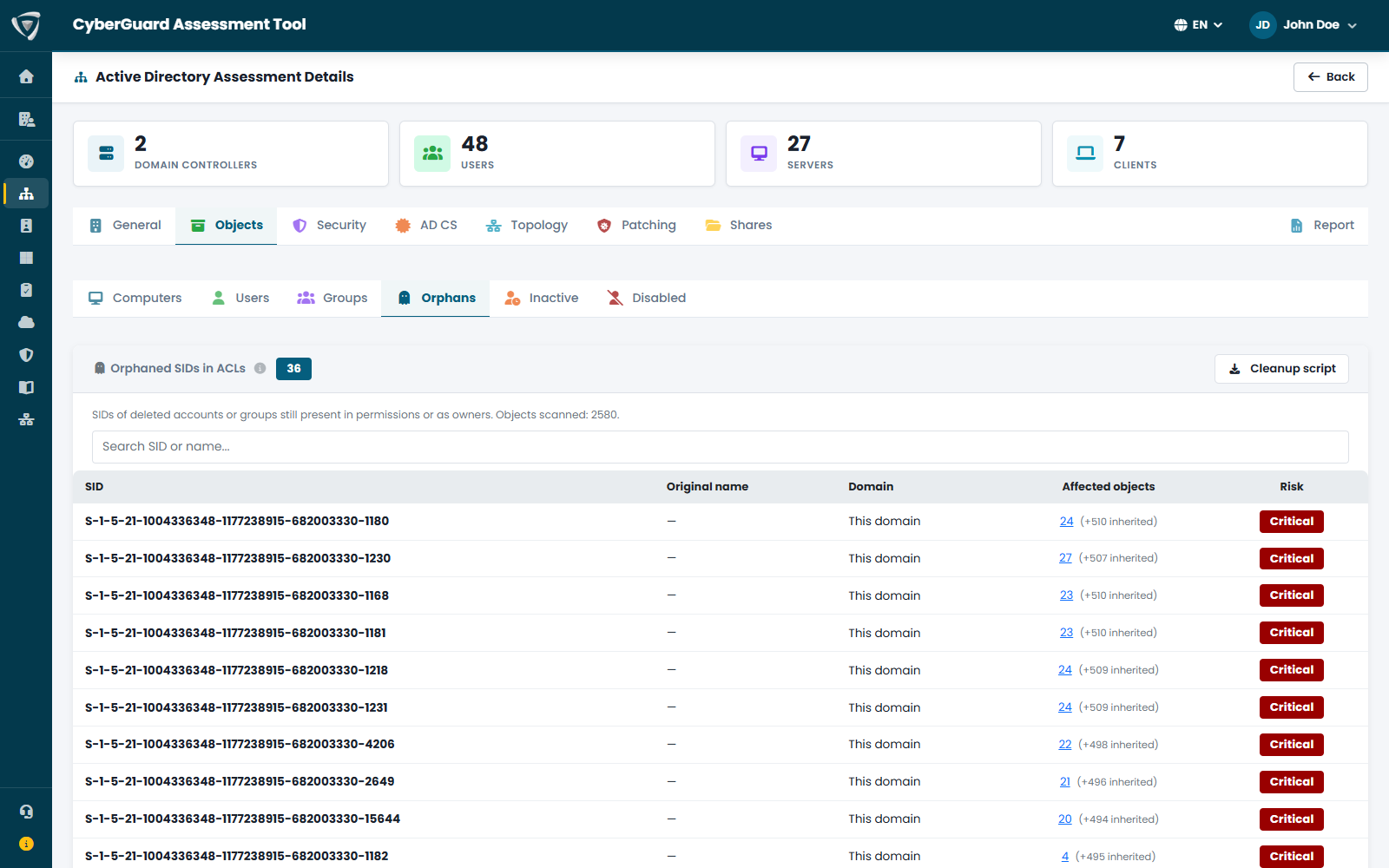Select SID row ending in 2649
This screenshot has height=868, width=1389.
[721, 782]
